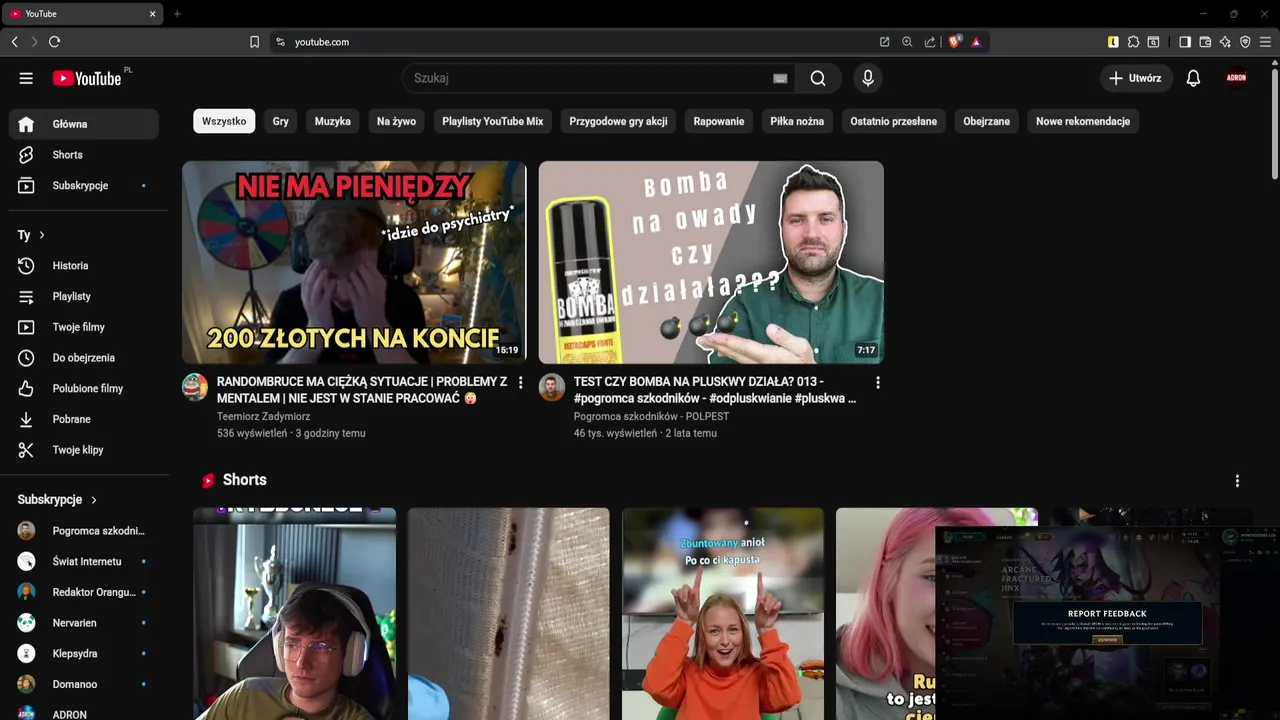Click the Brave VPN shield icon
The image size is (1280, 720).
click(1245, 42)
